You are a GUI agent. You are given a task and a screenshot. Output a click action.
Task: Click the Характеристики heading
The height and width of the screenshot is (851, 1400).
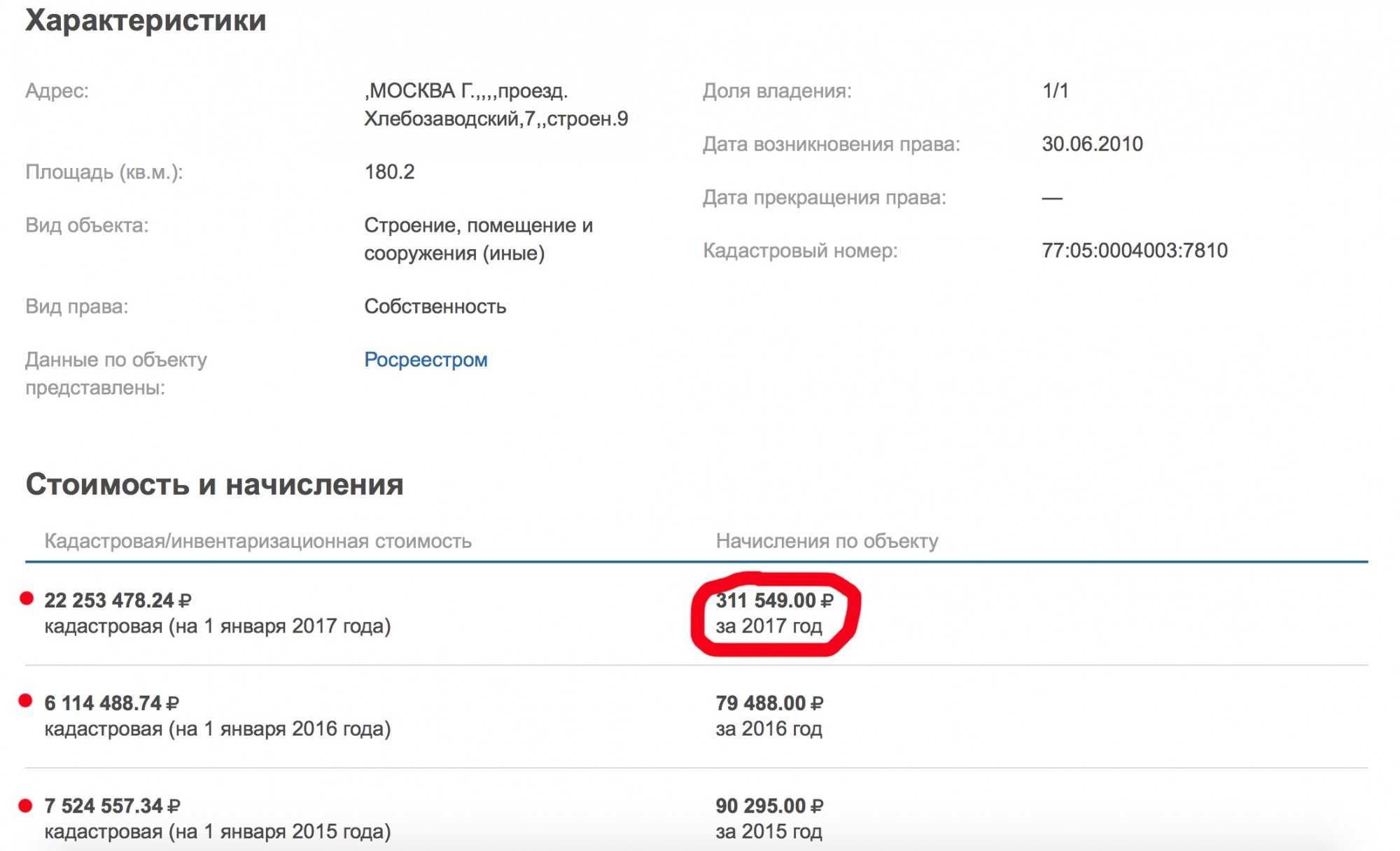pos(146,20)
